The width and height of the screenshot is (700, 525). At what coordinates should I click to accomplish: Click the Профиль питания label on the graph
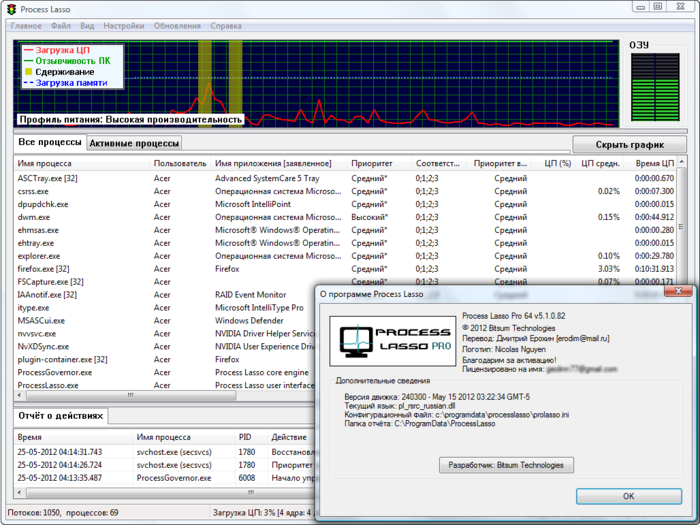click(130, 120)
